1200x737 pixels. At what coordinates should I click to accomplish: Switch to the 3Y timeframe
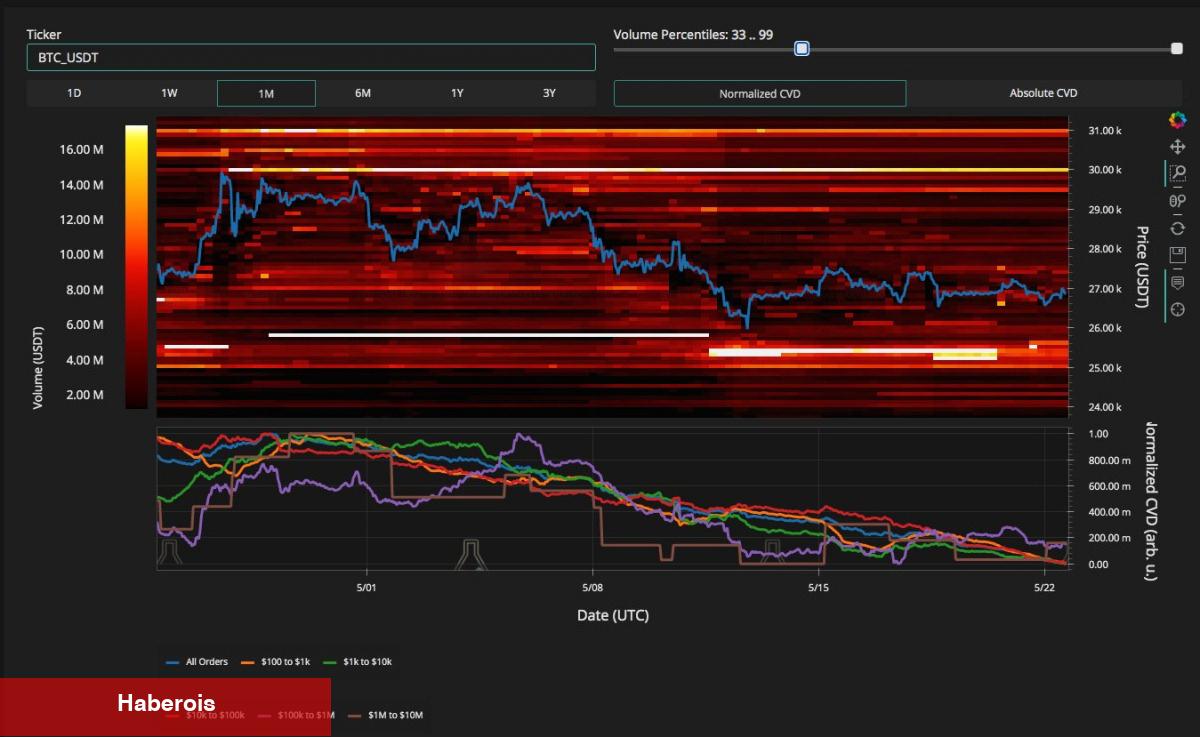coord(549,93)
